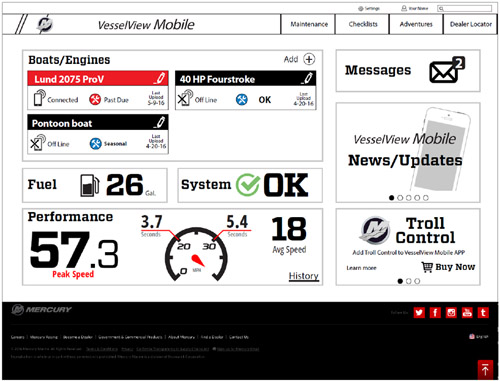Click the 5.4 Seconds reading
The height and width of the screenshot is (381, 500).
tap(237, 222)
